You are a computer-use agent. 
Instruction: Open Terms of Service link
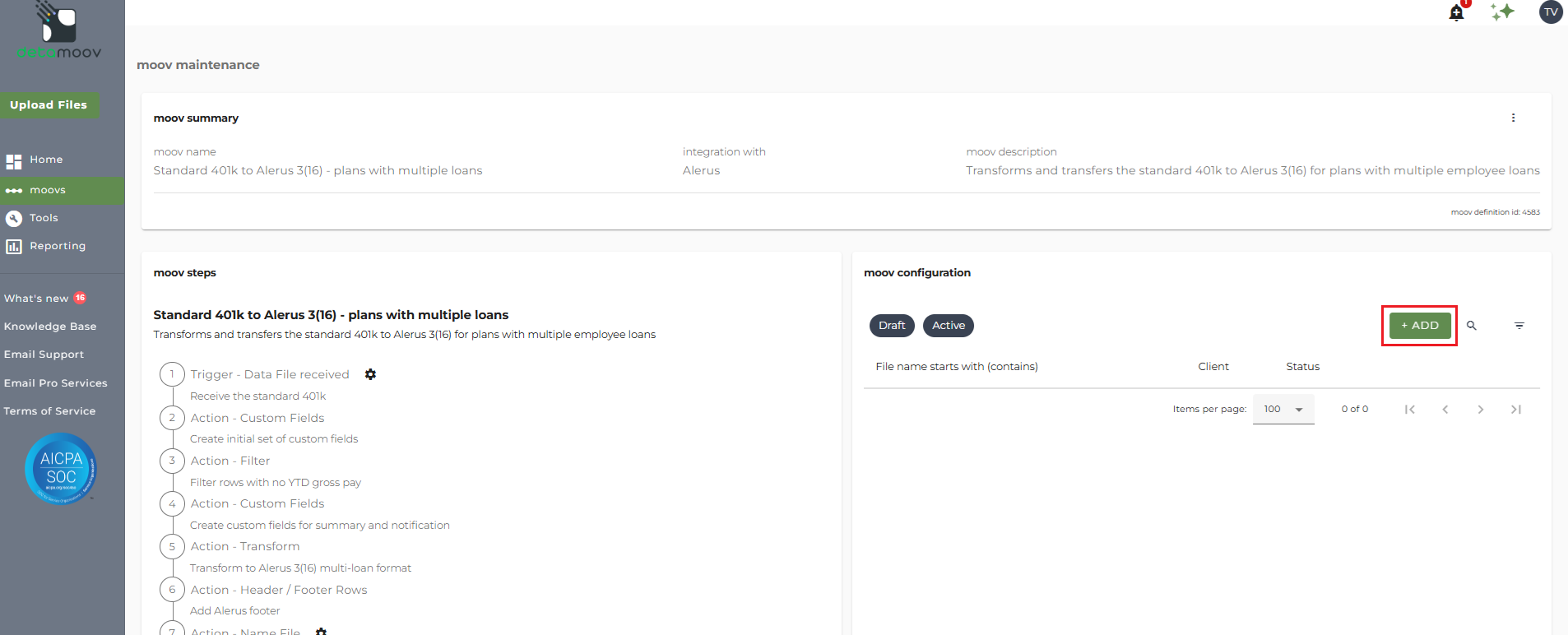pos(49,411)
